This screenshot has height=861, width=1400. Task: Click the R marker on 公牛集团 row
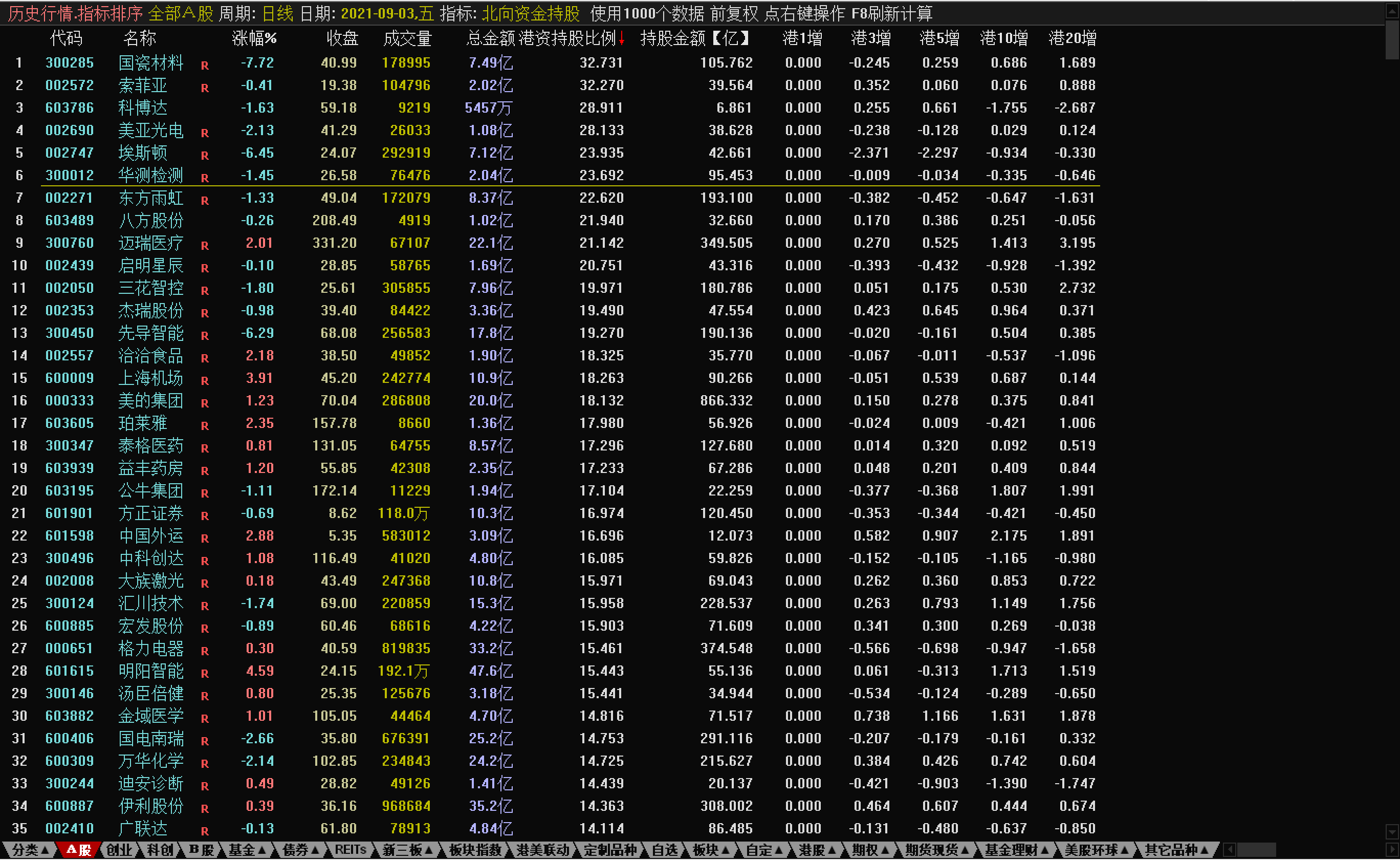[205, 493]
